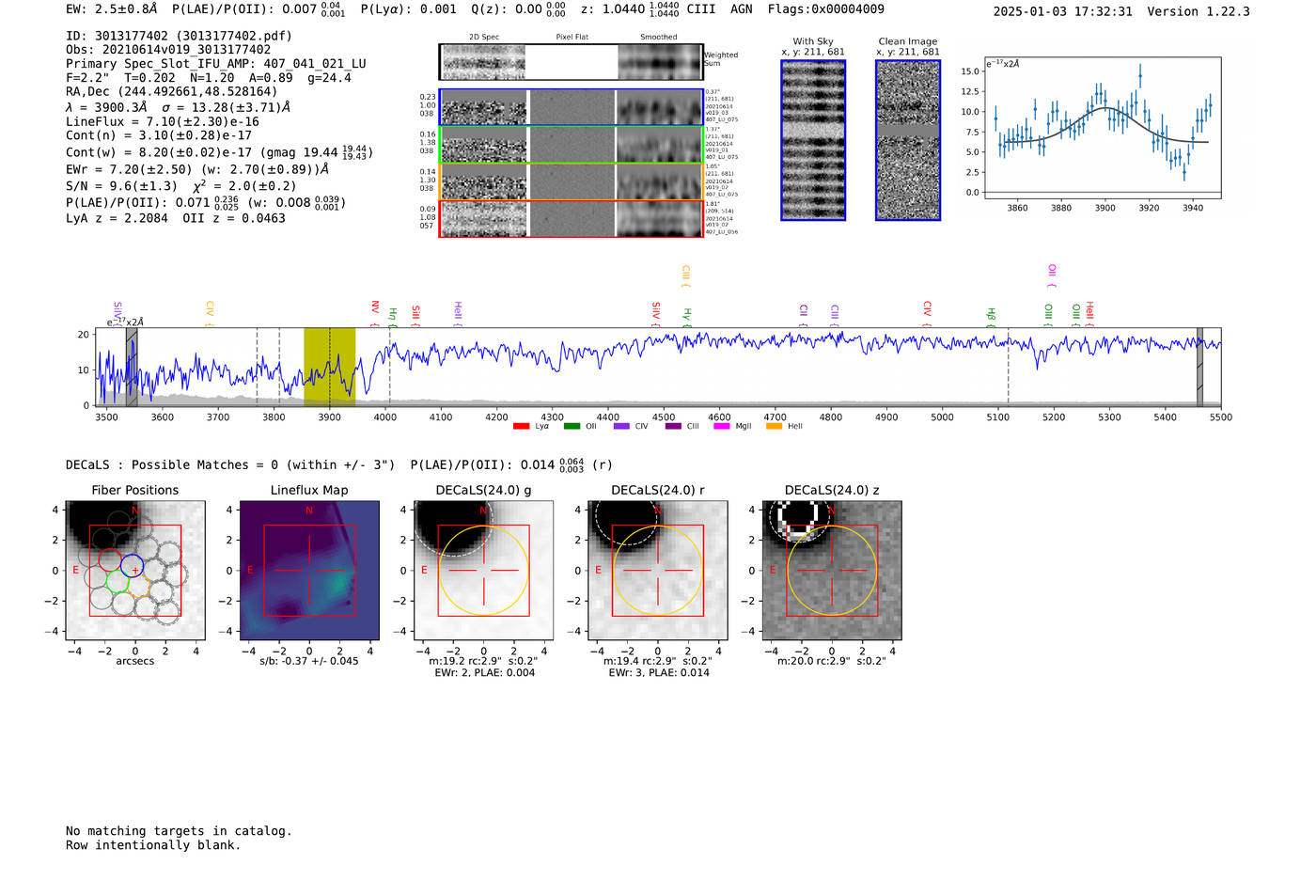Click the 'Cont(n) = 3.10(±0.28)e-17' line
This screenshot has width=1316, height=896.
tap(159, 135)
